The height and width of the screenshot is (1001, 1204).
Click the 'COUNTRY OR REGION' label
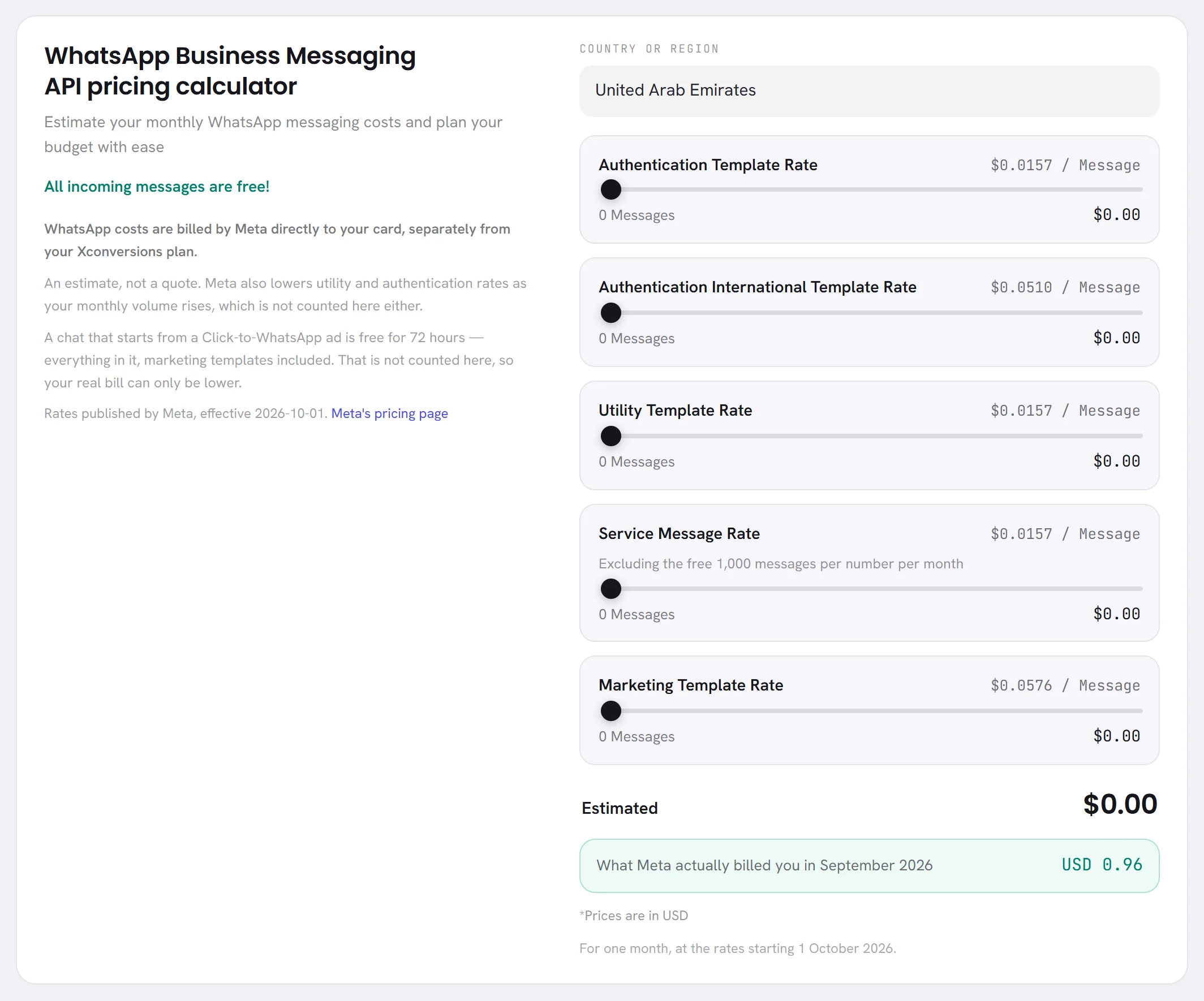pyautogui.click(x=649, y=49)
